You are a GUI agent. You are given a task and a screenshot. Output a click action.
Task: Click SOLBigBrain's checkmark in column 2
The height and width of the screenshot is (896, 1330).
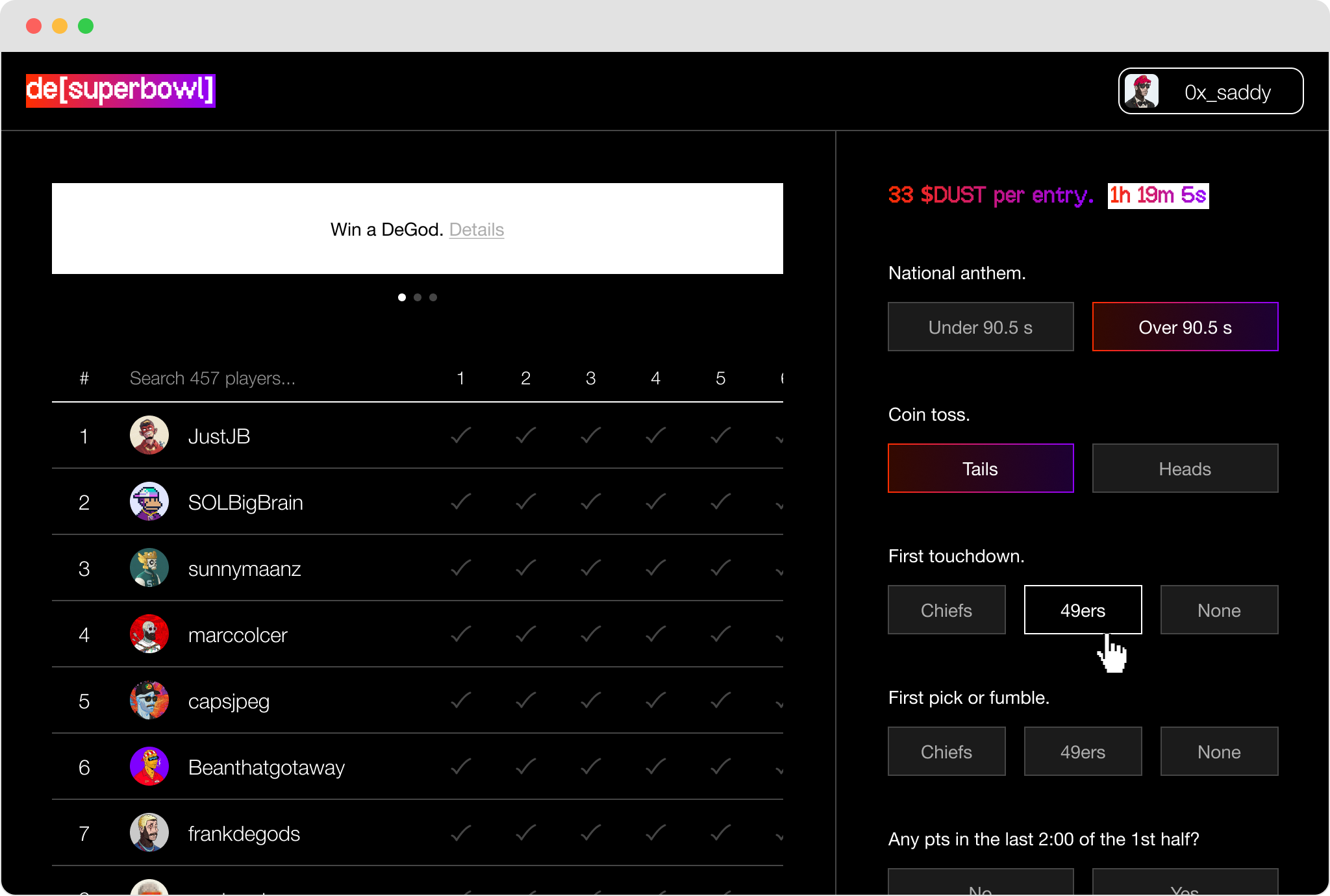525,501
